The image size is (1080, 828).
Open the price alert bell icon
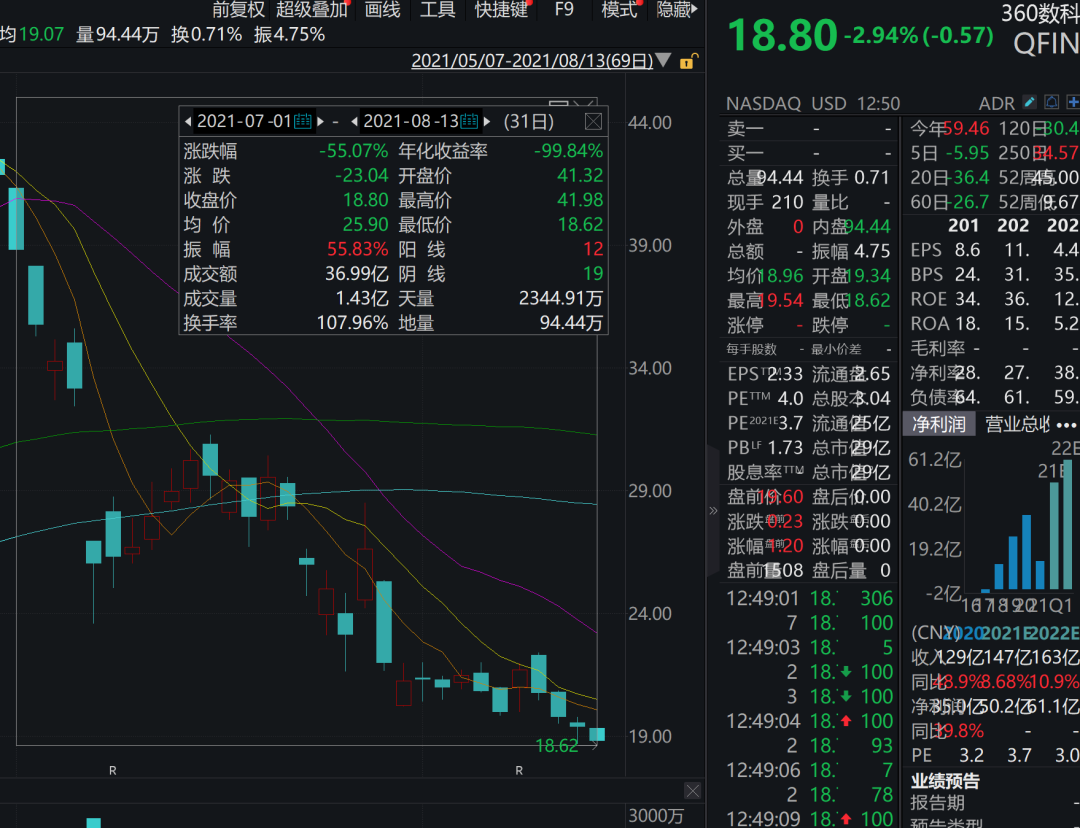(x=1051, y=103)
